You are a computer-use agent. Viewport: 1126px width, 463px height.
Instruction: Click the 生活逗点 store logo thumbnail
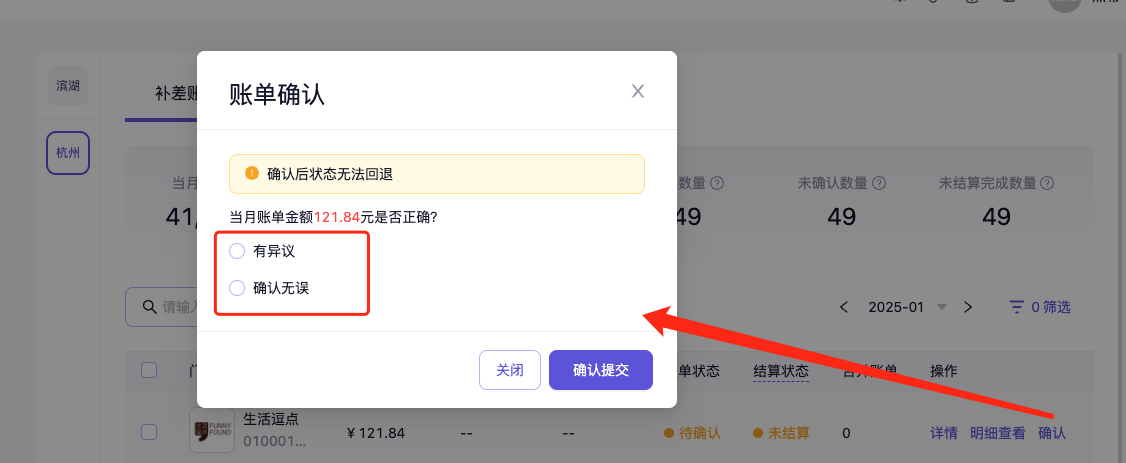tap(212, 431)
